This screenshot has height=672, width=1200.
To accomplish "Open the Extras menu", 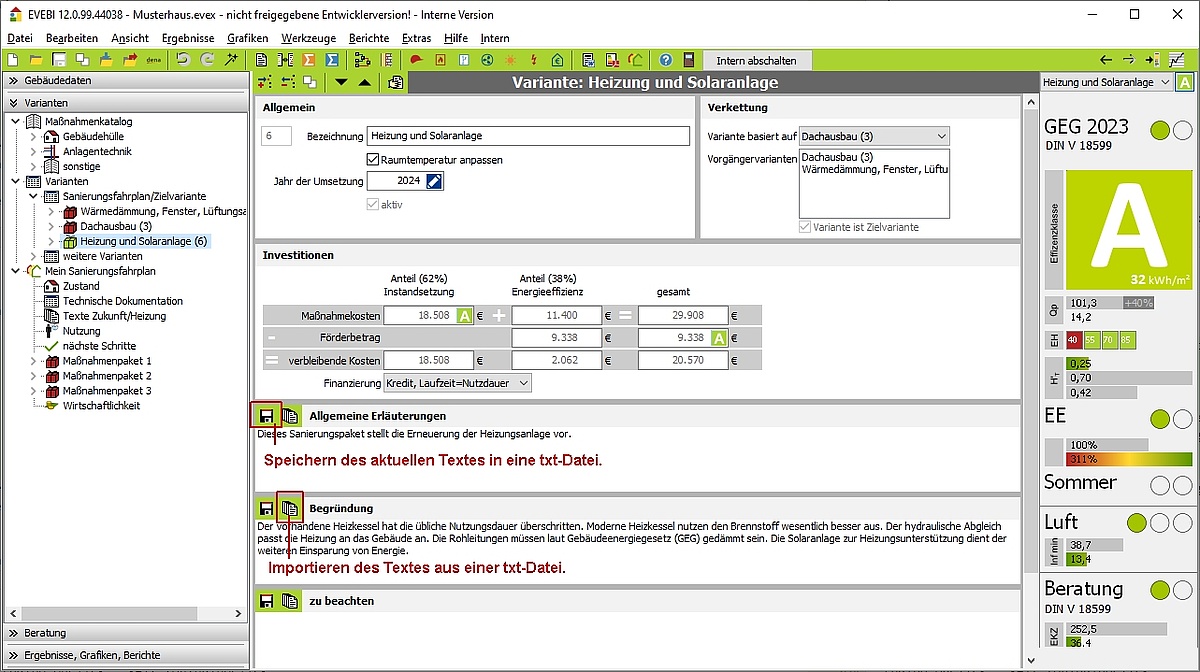I will click(416, 38).
